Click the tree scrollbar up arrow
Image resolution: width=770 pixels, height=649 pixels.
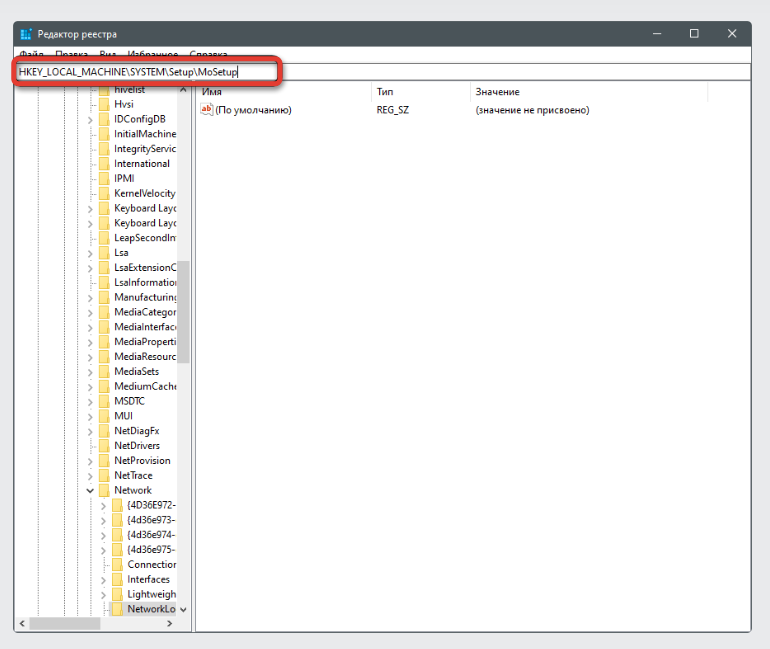pyautogui.click(x=183, y=89)
